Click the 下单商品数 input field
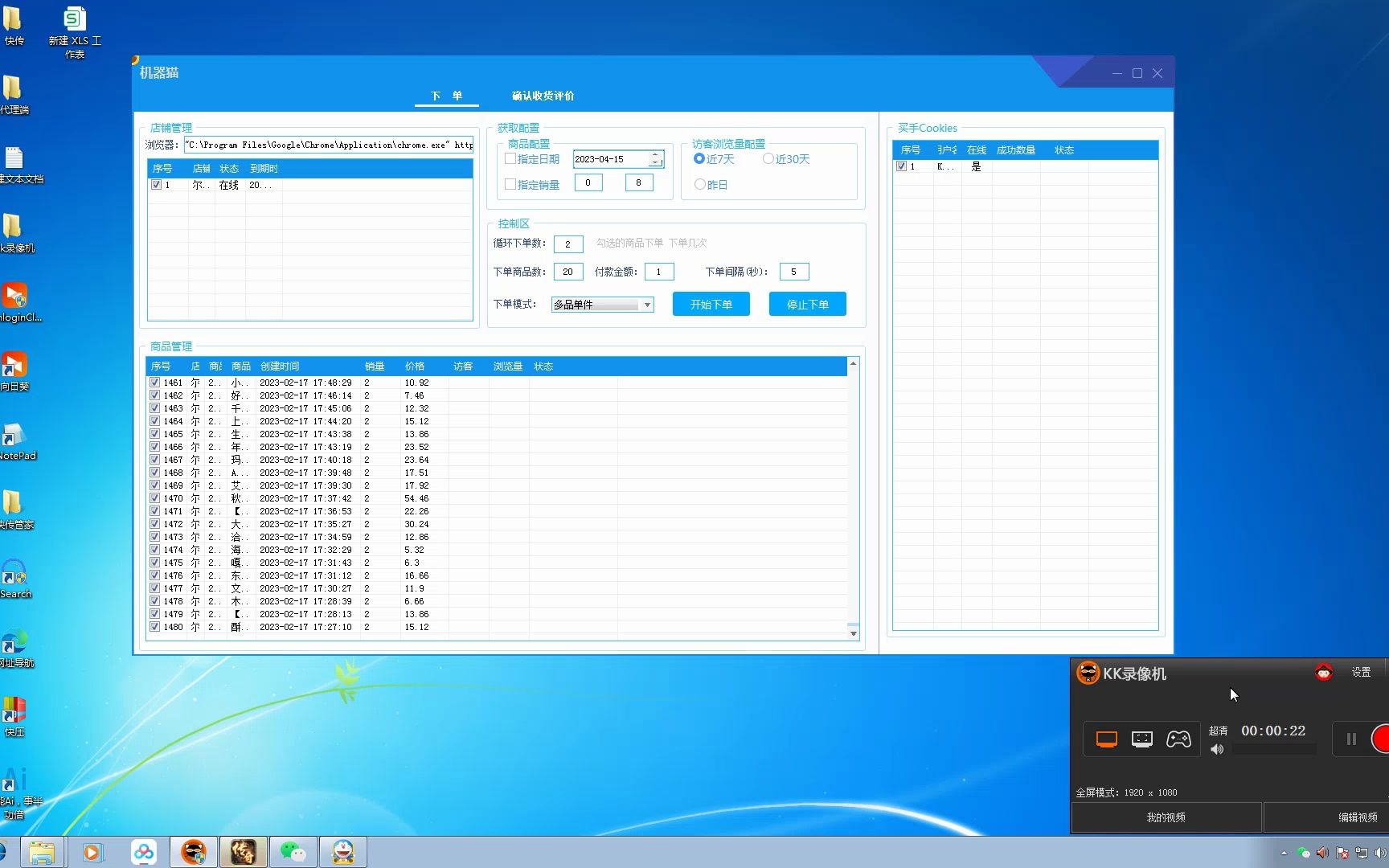Image resolution: width=1389 pixels, height=868 pixels. pyautogui.click(x=568, y=272)
